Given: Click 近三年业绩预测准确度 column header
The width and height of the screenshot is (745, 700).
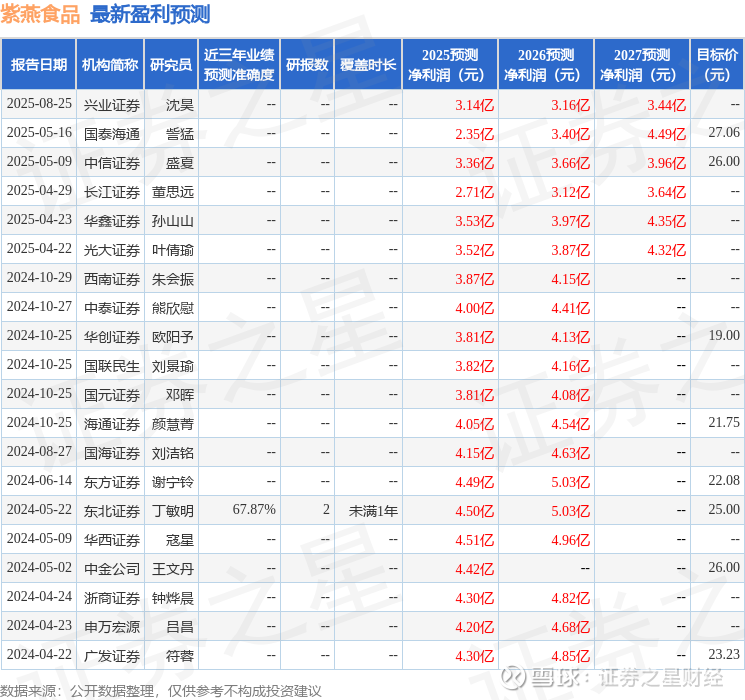Looking at the screenshot, I should pos(239,65).
